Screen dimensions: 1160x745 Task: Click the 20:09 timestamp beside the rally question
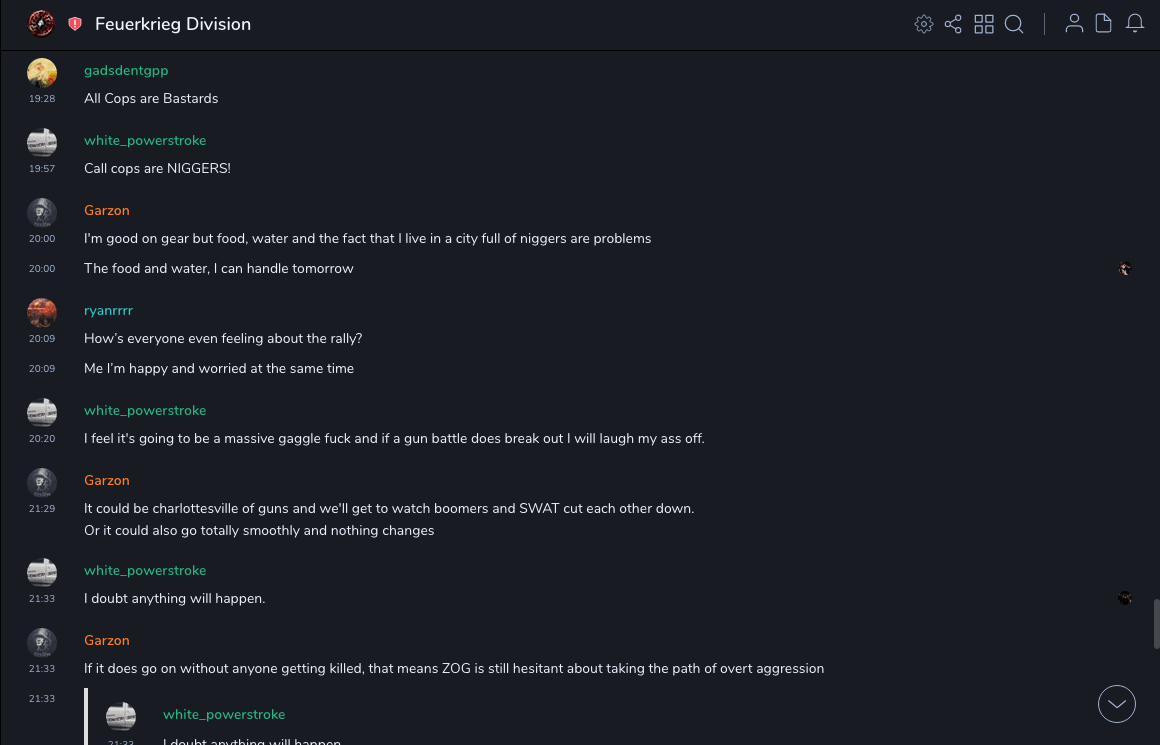tap(42, 339)
